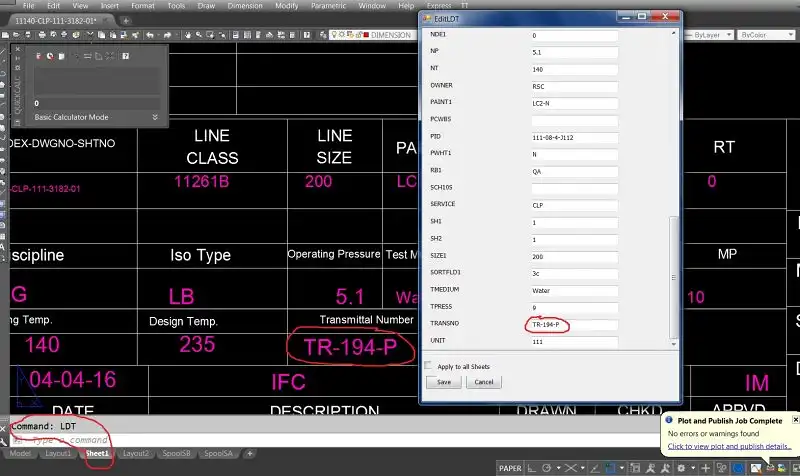Click the Plot printer icon in toolbar

[x=42, y=35]
